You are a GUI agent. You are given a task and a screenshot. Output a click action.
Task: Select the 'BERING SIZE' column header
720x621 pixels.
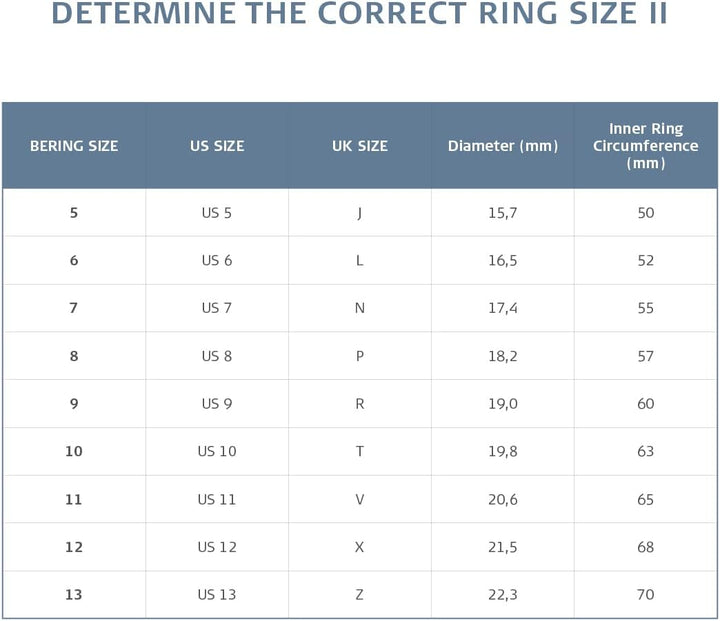(x=74, y=146)
